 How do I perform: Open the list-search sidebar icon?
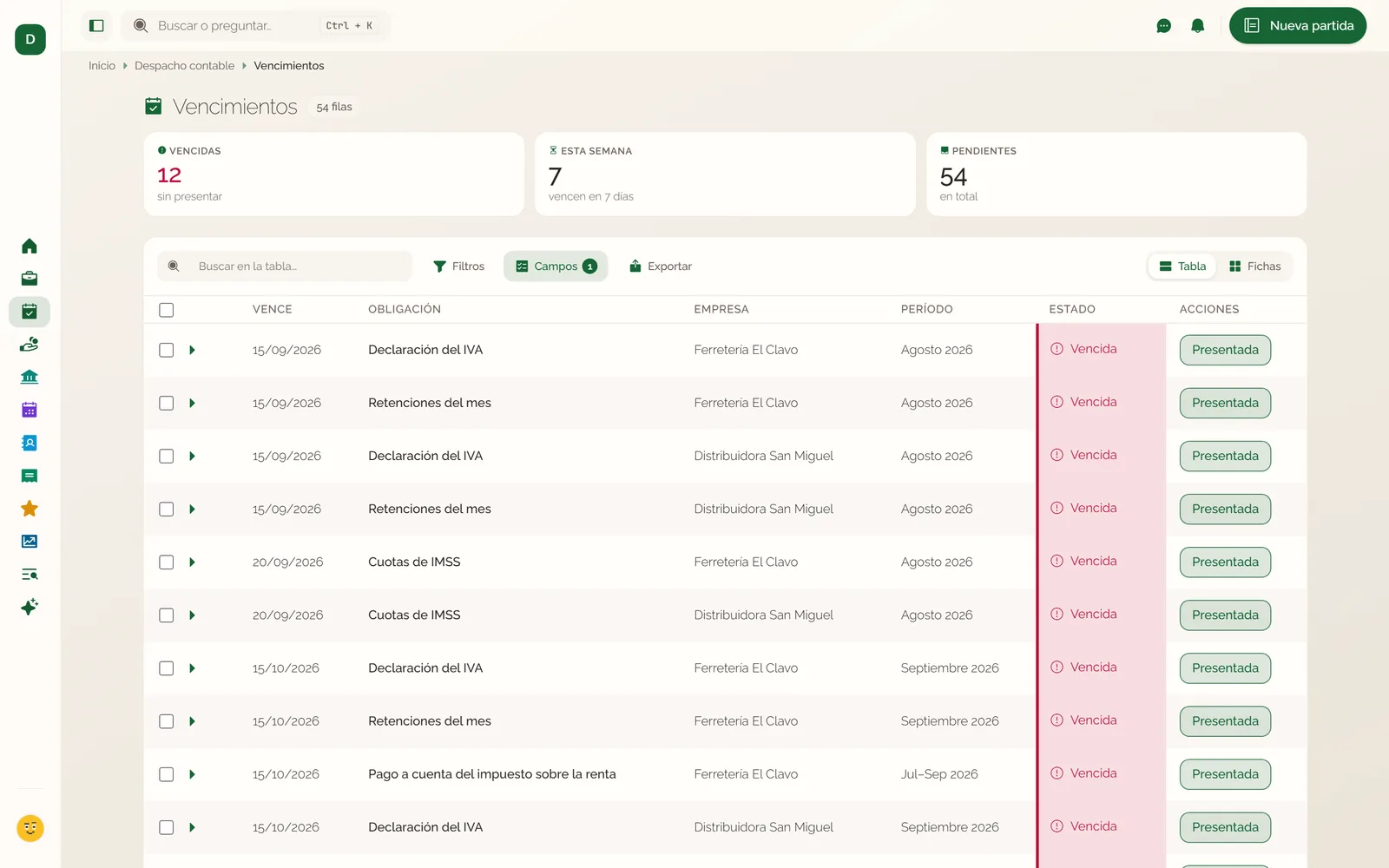click(30, 574)
